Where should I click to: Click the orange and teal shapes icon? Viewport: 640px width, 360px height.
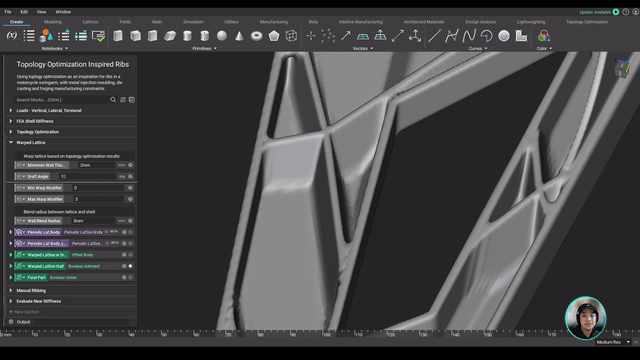click(46, 36)
